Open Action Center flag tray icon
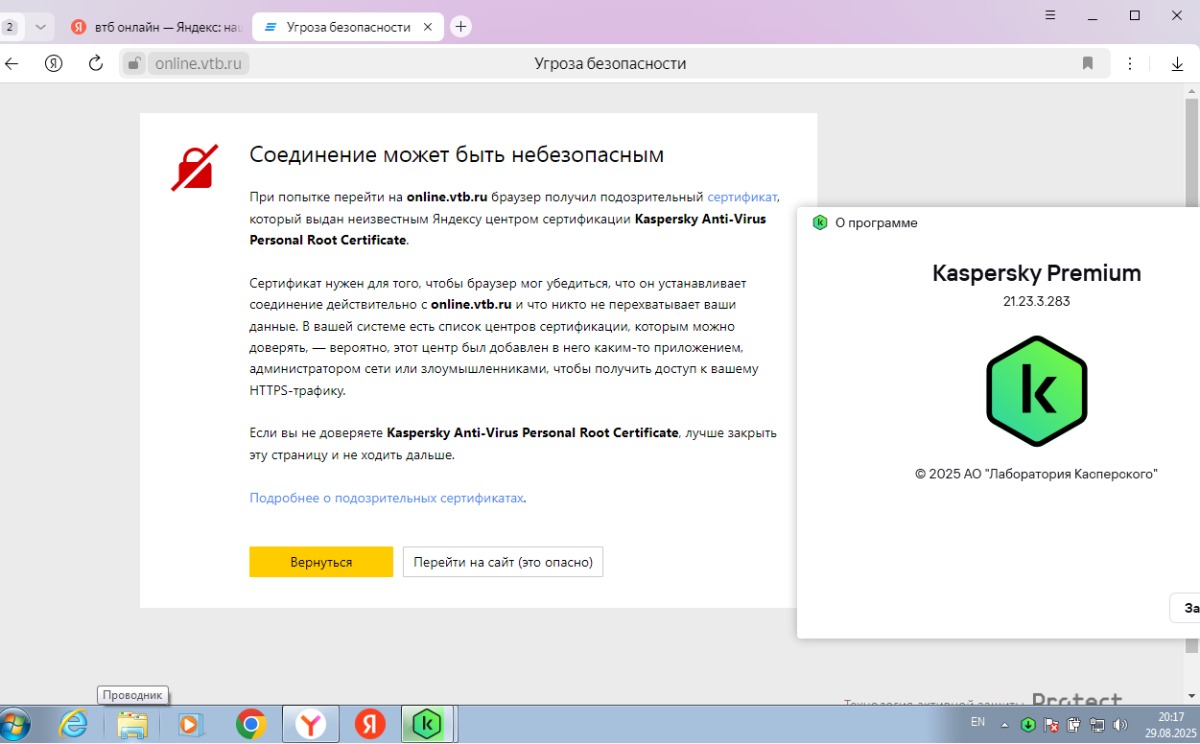The width and height of the screenshot is (1200, 744). (x=1051, y=725)
